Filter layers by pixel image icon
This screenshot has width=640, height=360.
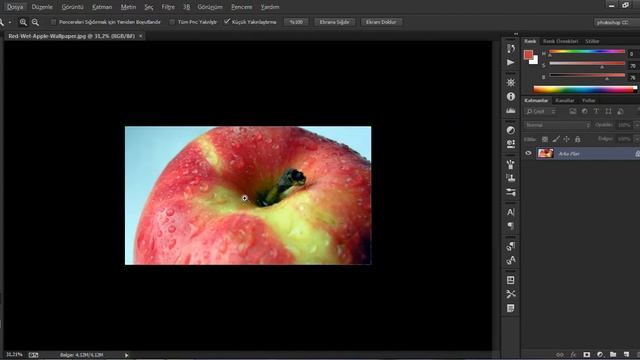pyautogui.click(x=573, y=111)
